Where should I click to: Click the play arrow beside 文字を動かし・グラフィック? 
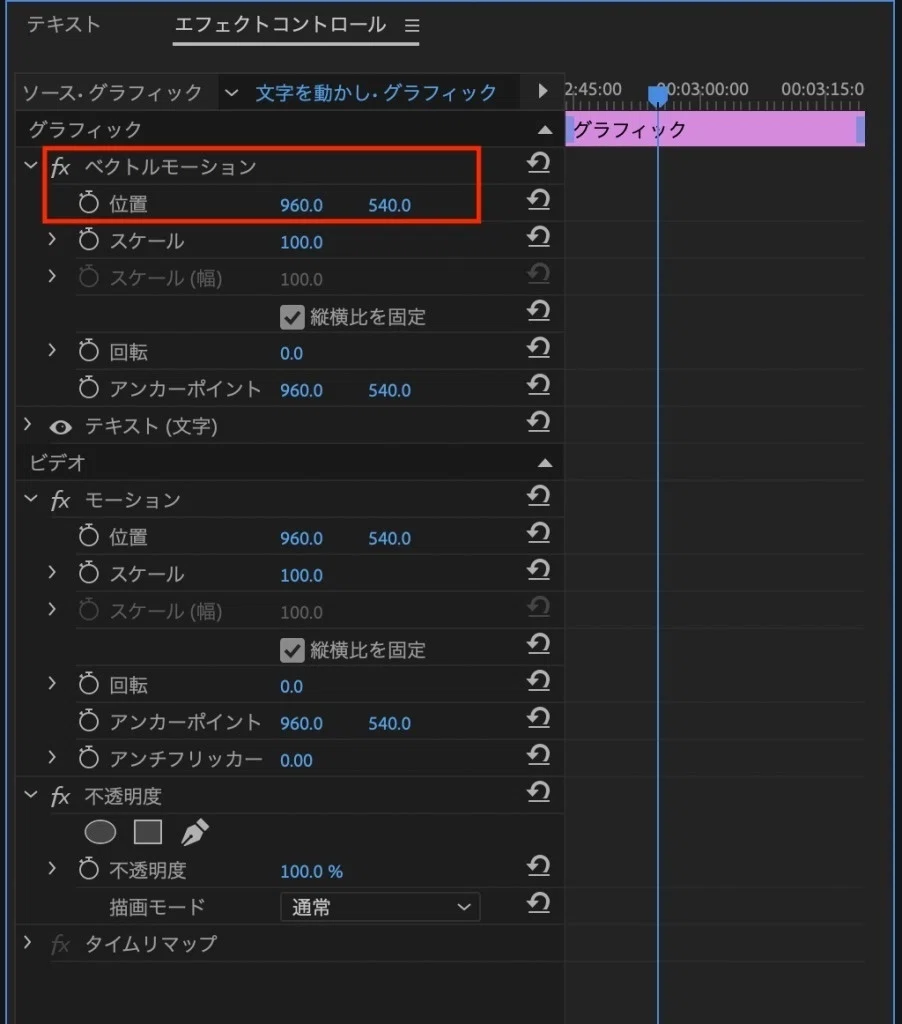click(543, 92)
